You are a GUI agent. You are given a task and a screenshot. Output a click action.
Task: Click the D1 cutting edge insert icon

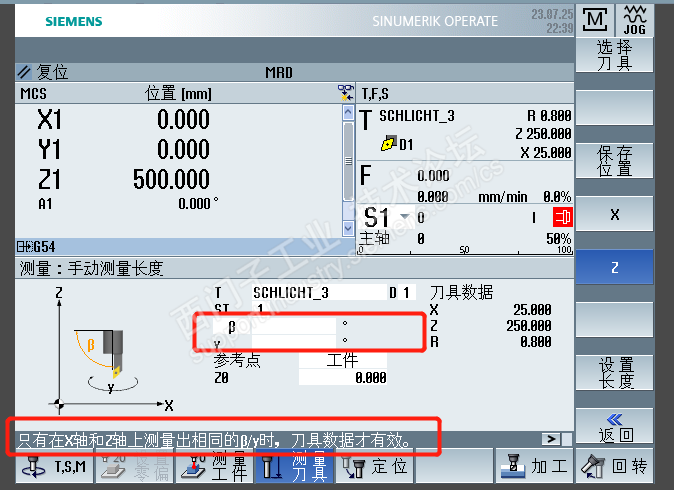click(x=389, y=143)
